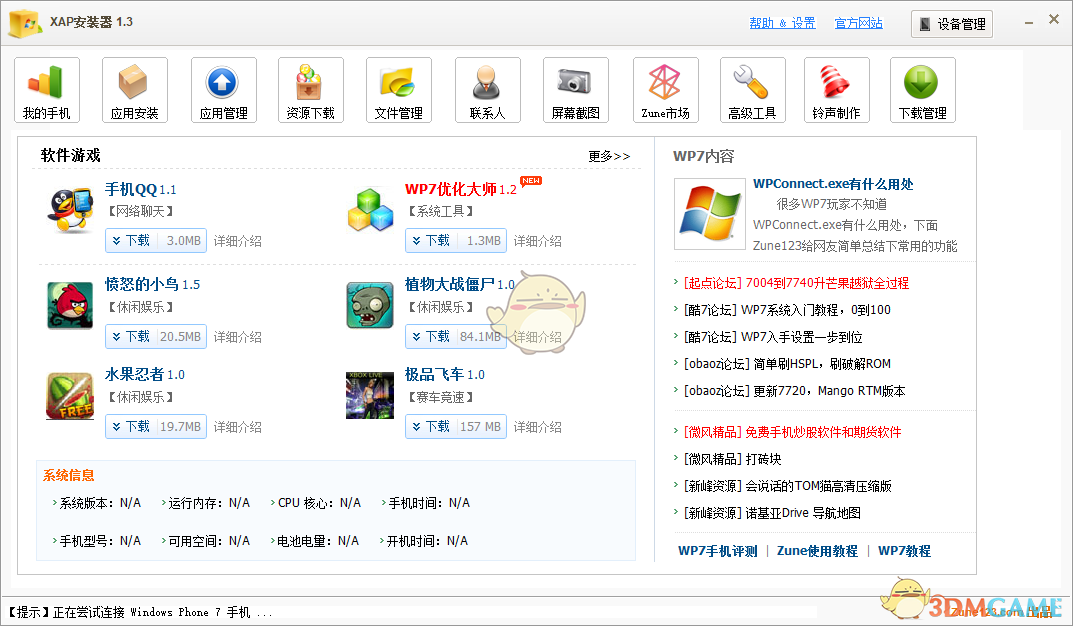
Task: Visit the 官方网站 official website
Action: (x=859, y=23)
